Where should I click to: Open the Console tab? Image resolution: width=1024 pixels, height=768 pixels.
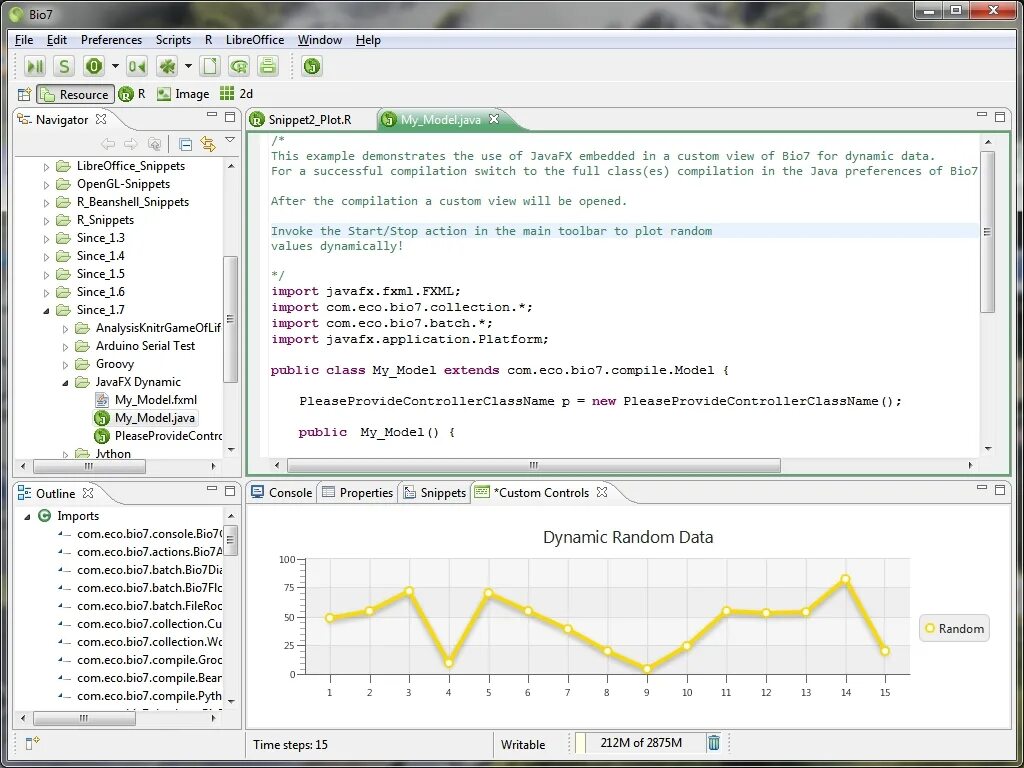tap(281, 492)
